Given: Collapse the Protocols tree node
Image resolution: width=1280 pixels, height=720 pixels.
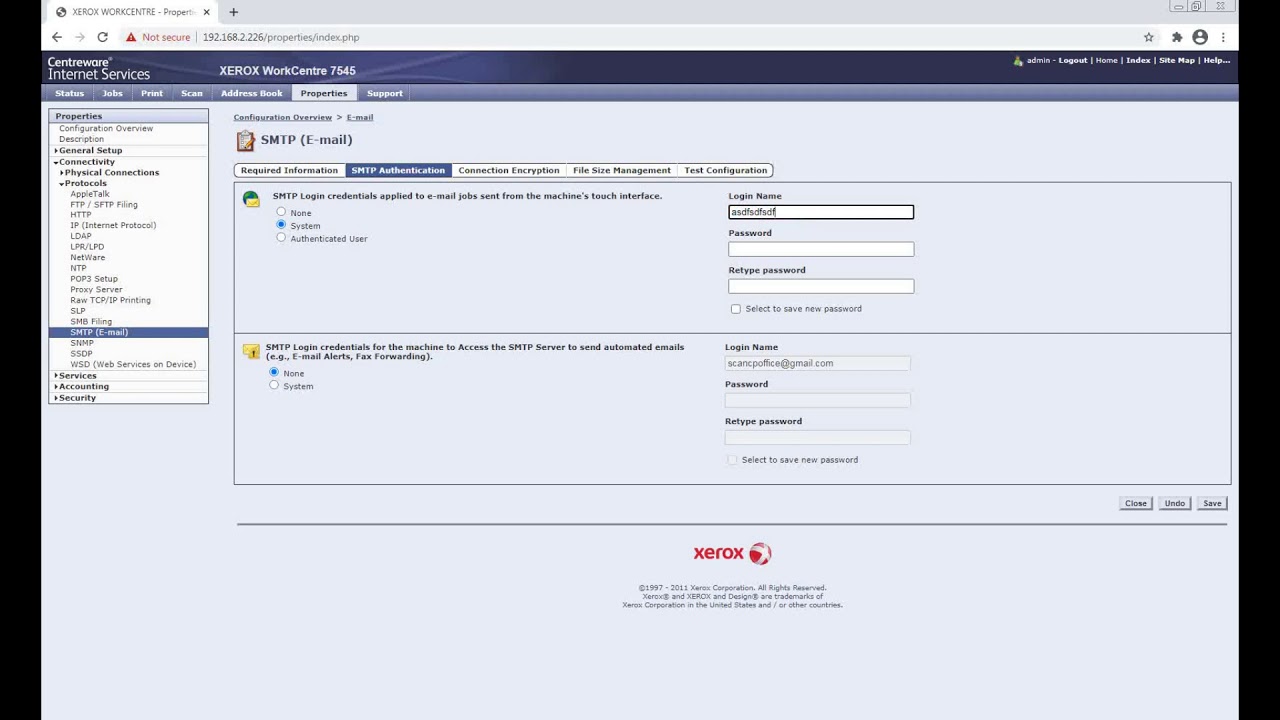Looking at the screenshot, I should [62, 184].
